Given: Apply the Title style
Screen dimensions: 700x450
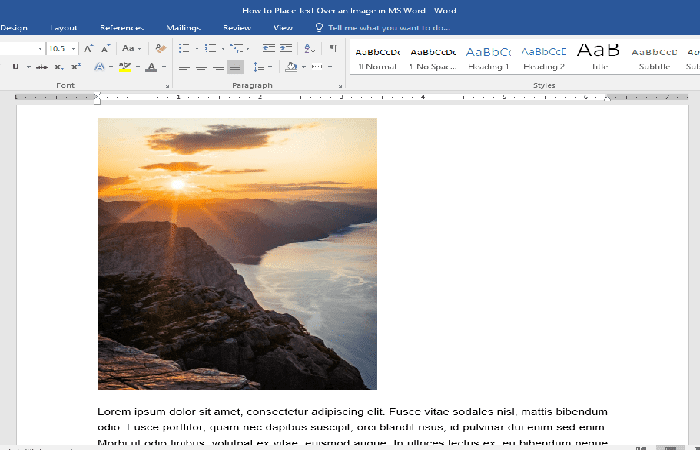Looking at the screenshot, I should coord(599,56).
